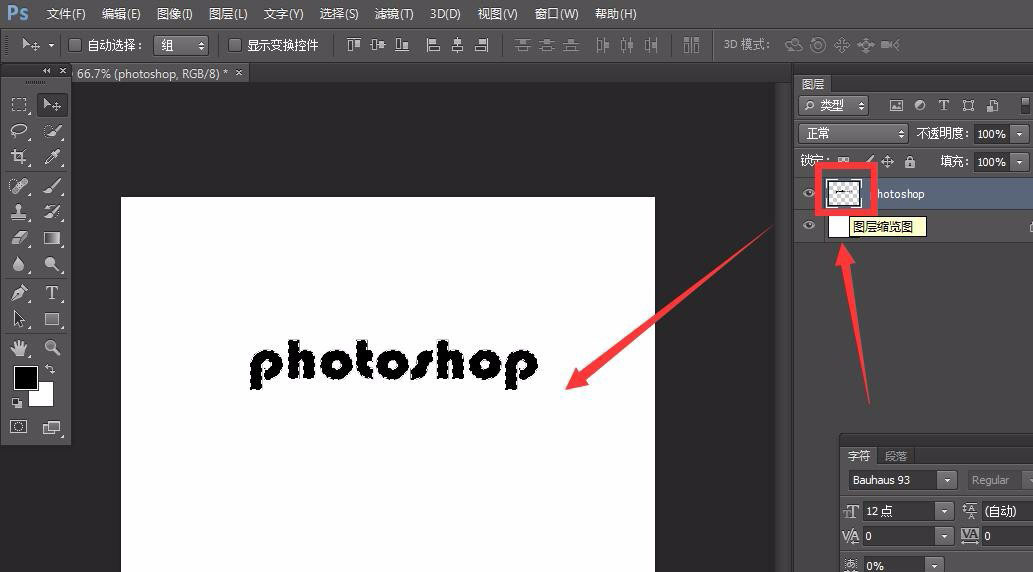Align vertical centers in options bar
The height and width of the screenshot is (572, 1033).
377,45
